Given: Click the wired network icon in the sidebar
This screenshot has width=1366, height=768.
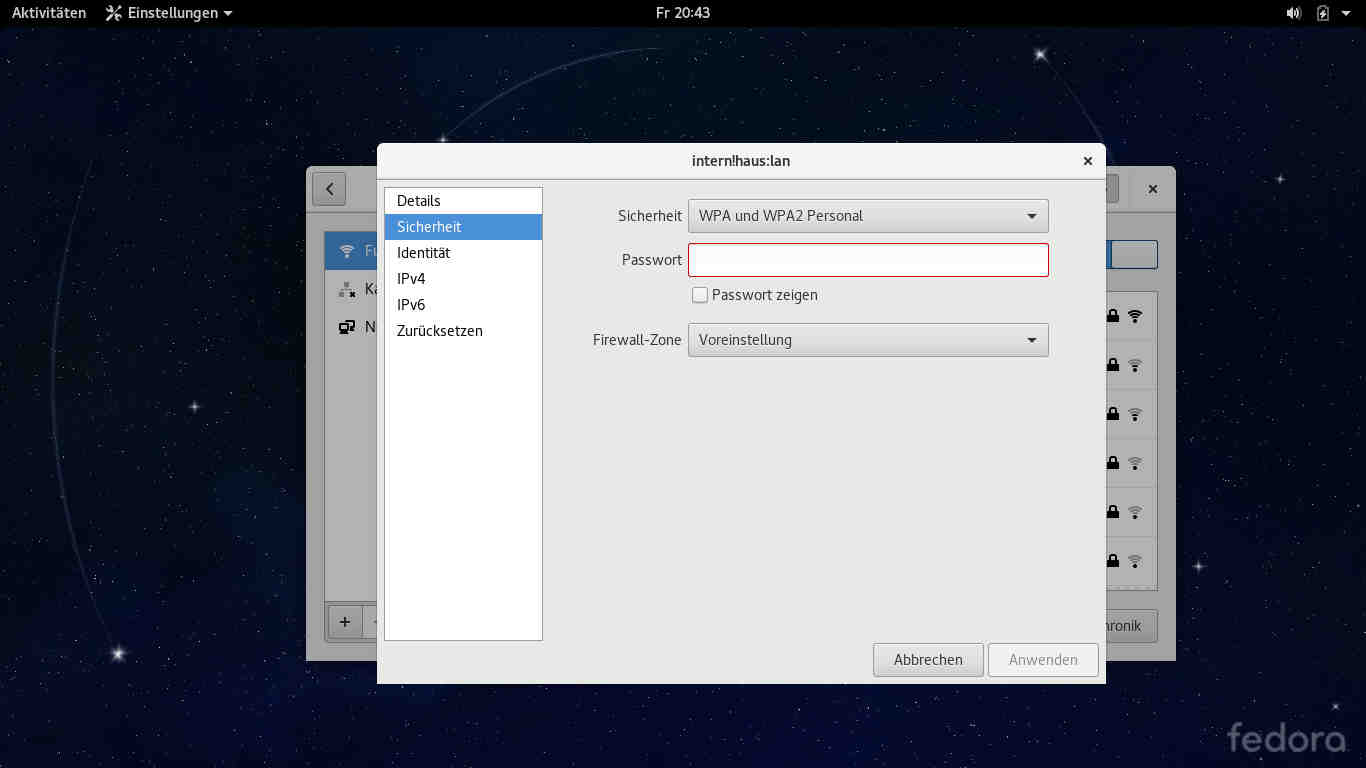Looking at the screenshot, I should click(347, 289).
